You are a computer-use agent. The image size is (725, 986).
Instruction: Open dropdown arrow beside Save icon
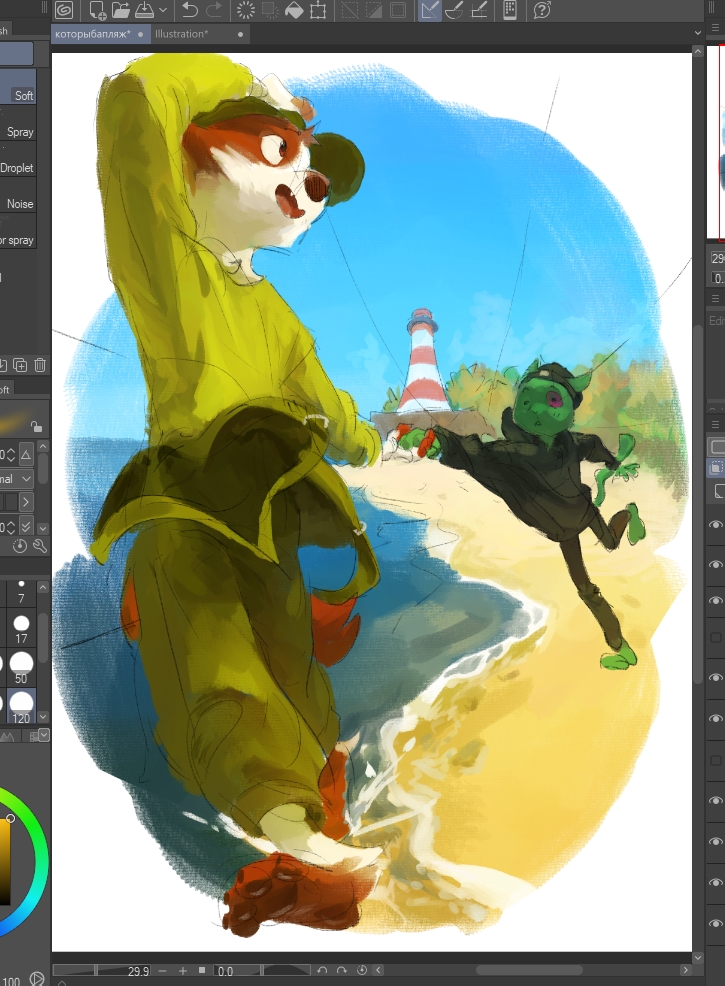[163, 10]
